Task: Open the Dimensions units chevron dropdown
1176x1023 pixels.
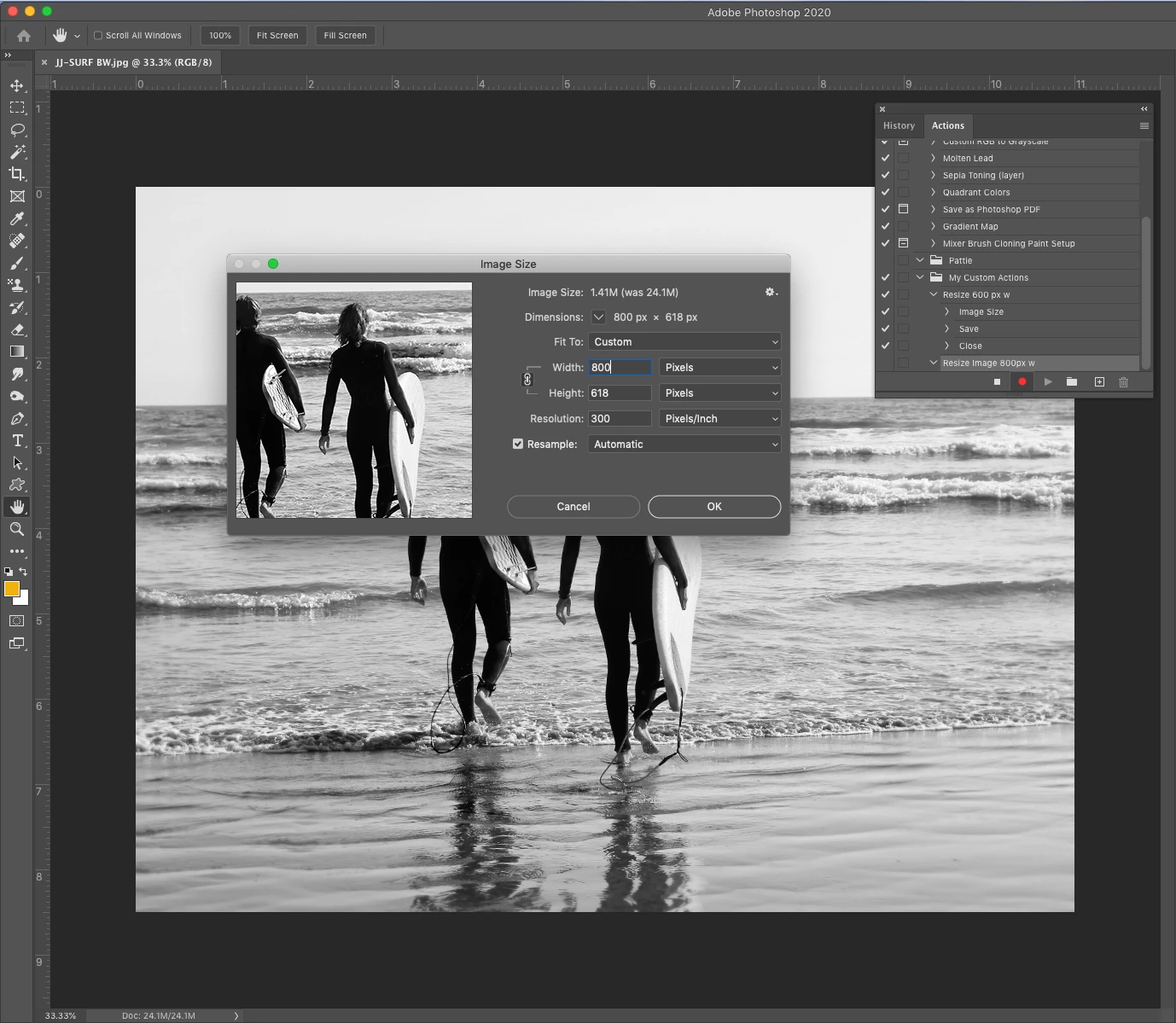Action: 598,317
